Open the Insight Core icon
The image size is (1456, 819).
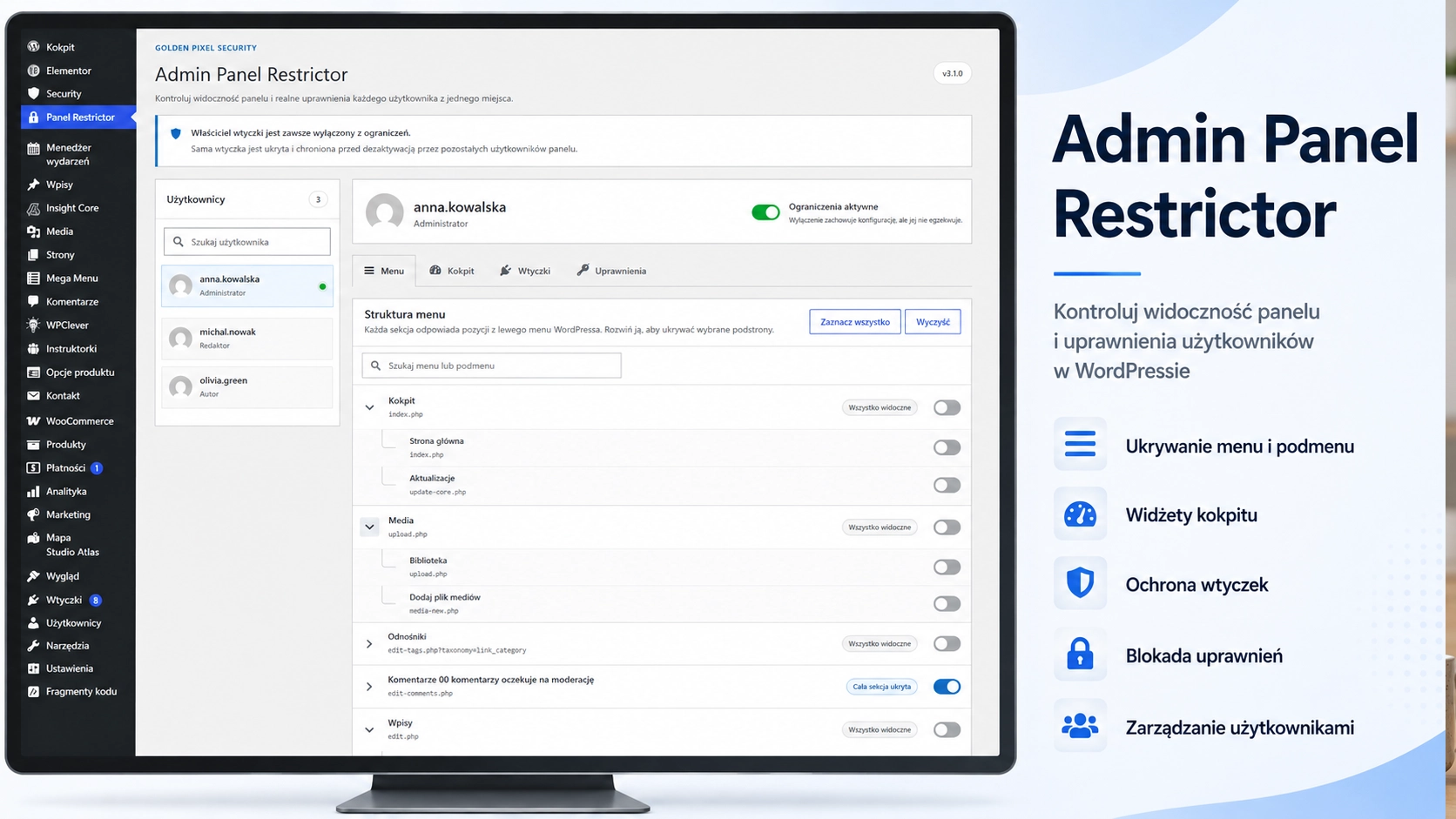click(33, 208)
